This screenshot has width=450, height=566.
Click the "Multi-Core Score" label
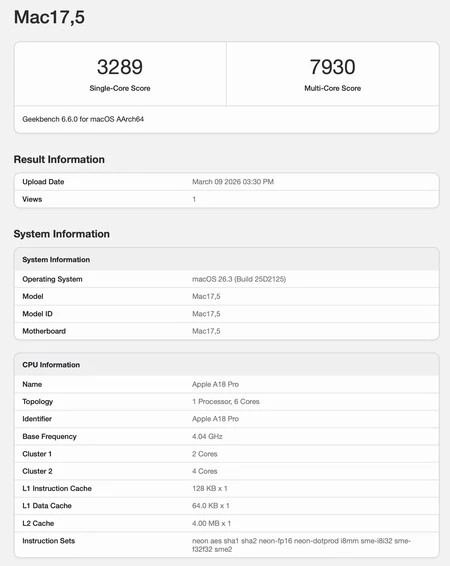(332, 88)
